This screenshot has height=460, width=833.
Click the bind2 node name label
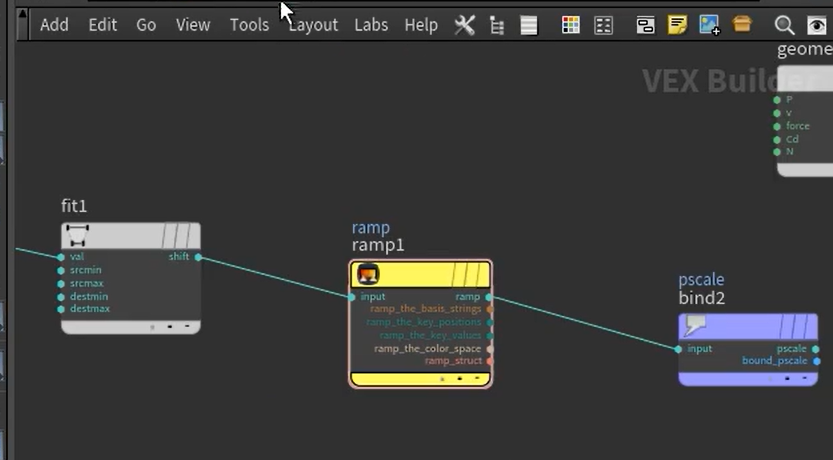701,298
